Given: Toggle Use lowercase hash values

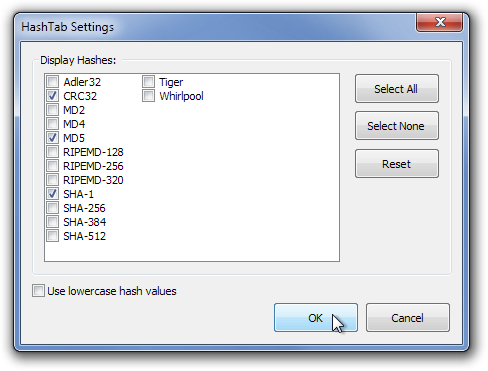Looking at the screenshot, I should pos(38,291).
